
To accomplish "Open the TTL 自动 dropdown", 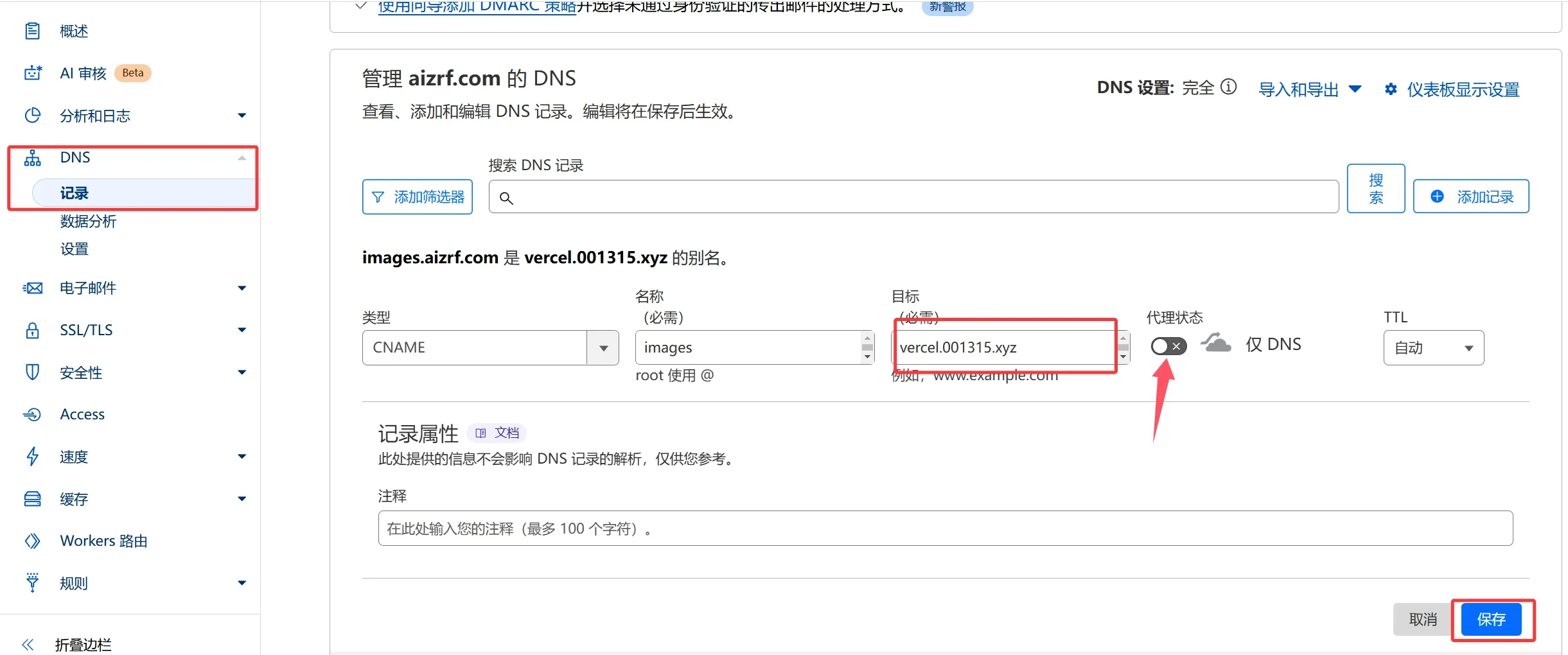I will 1433,347.
